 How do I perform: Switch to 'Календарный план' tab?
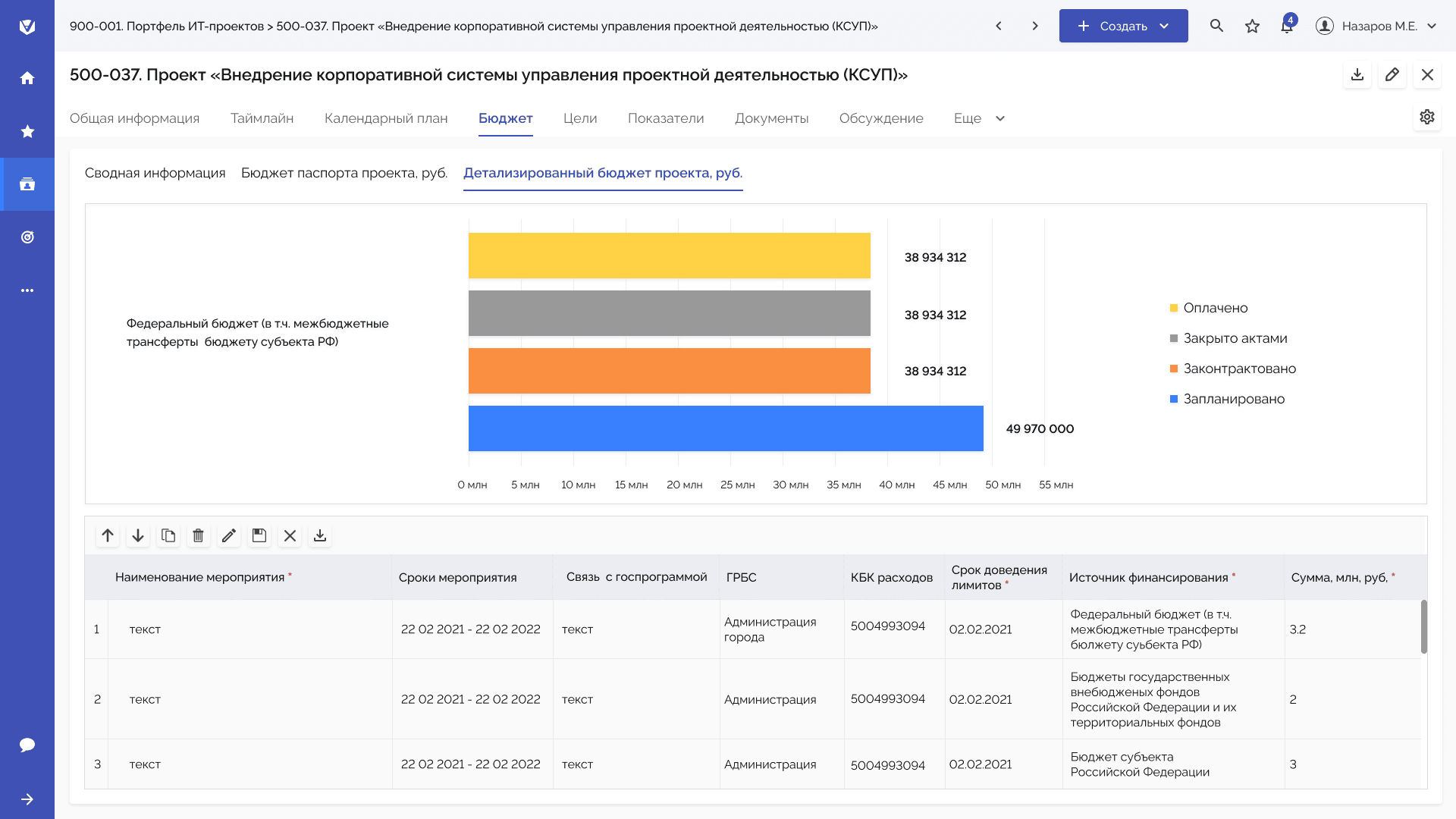coord(386,118)
